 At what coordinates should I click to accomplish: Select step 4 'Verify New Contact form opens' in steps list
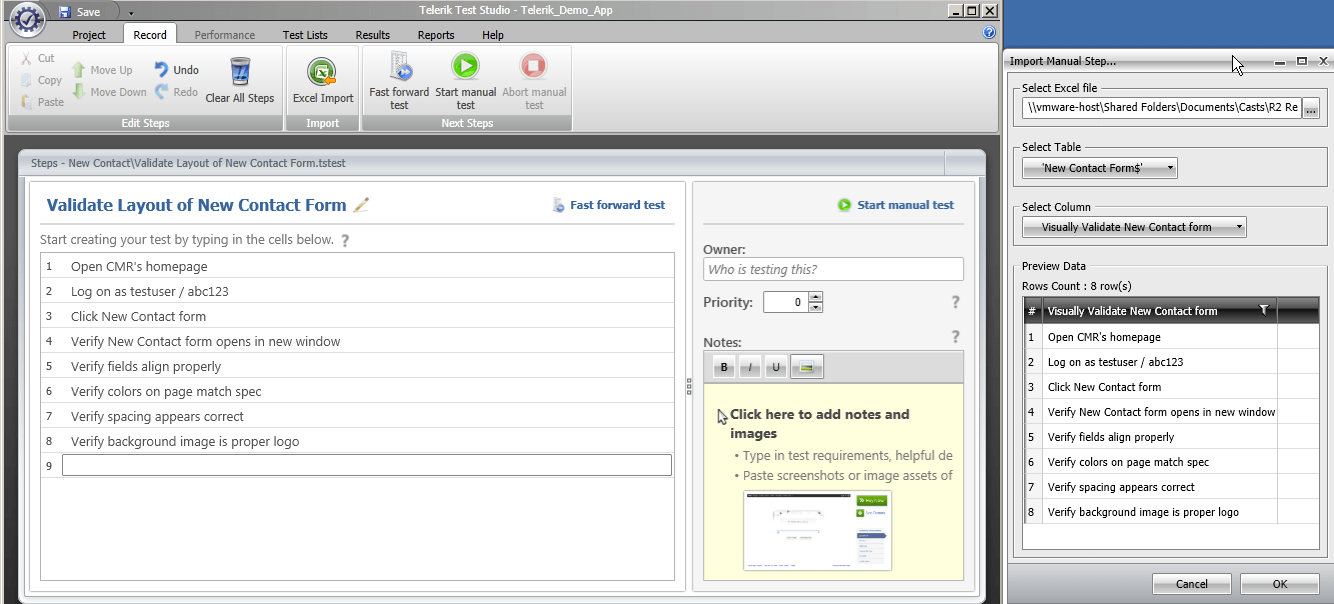pos(358,341)
